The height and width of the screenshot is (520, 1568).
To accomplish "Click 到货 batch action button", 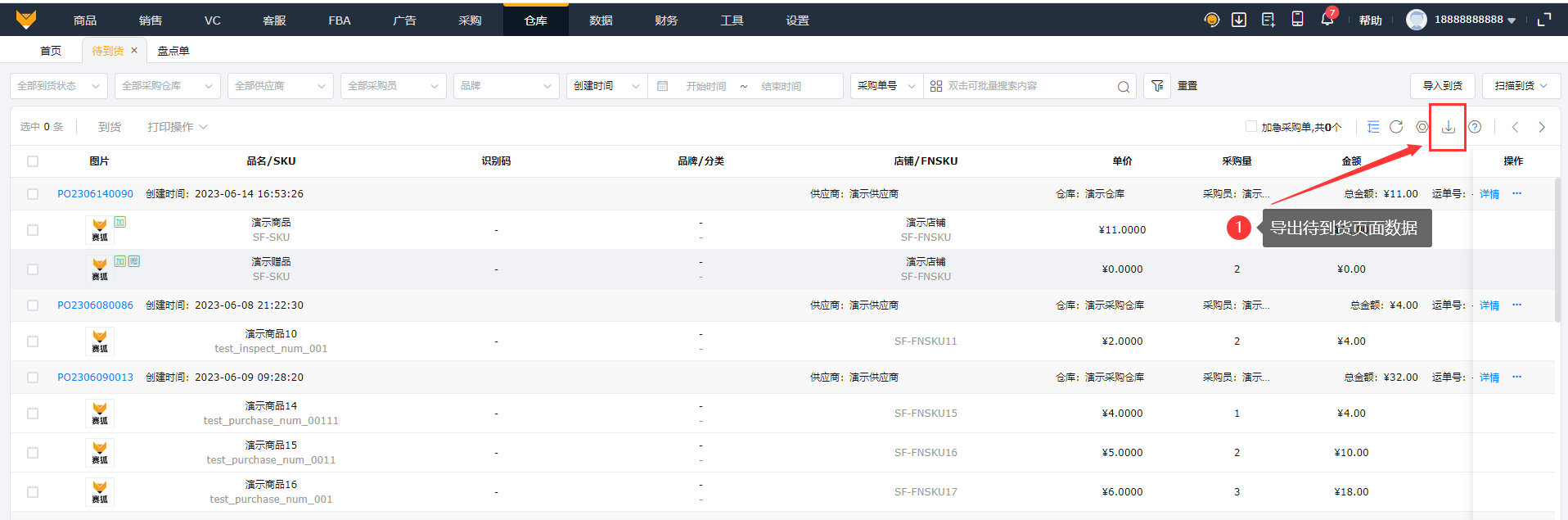I will [110, 127].
